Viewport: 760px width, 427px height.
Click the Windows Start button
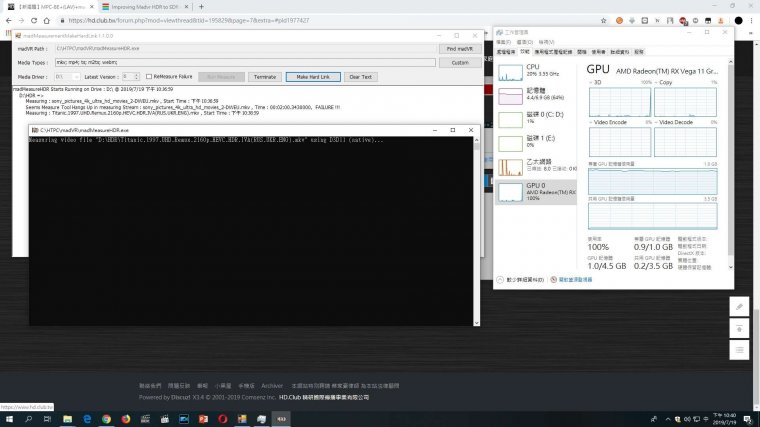pyautogui.click(x=8, y=419)
